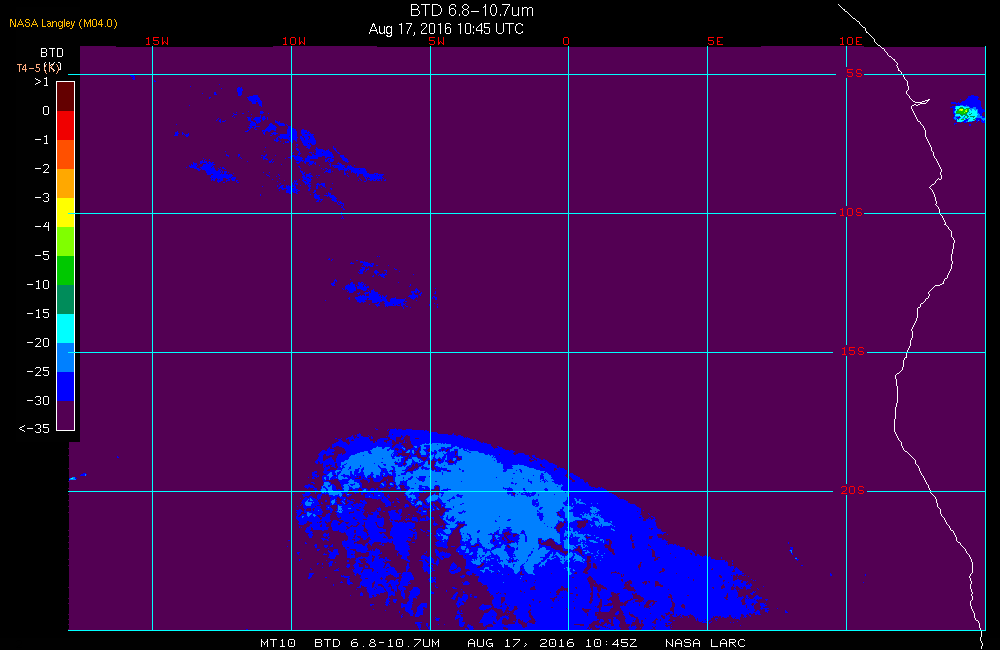The image size is (1000, 650).
Task: Select the '10W' longitude label
Action: click(294, 41)
